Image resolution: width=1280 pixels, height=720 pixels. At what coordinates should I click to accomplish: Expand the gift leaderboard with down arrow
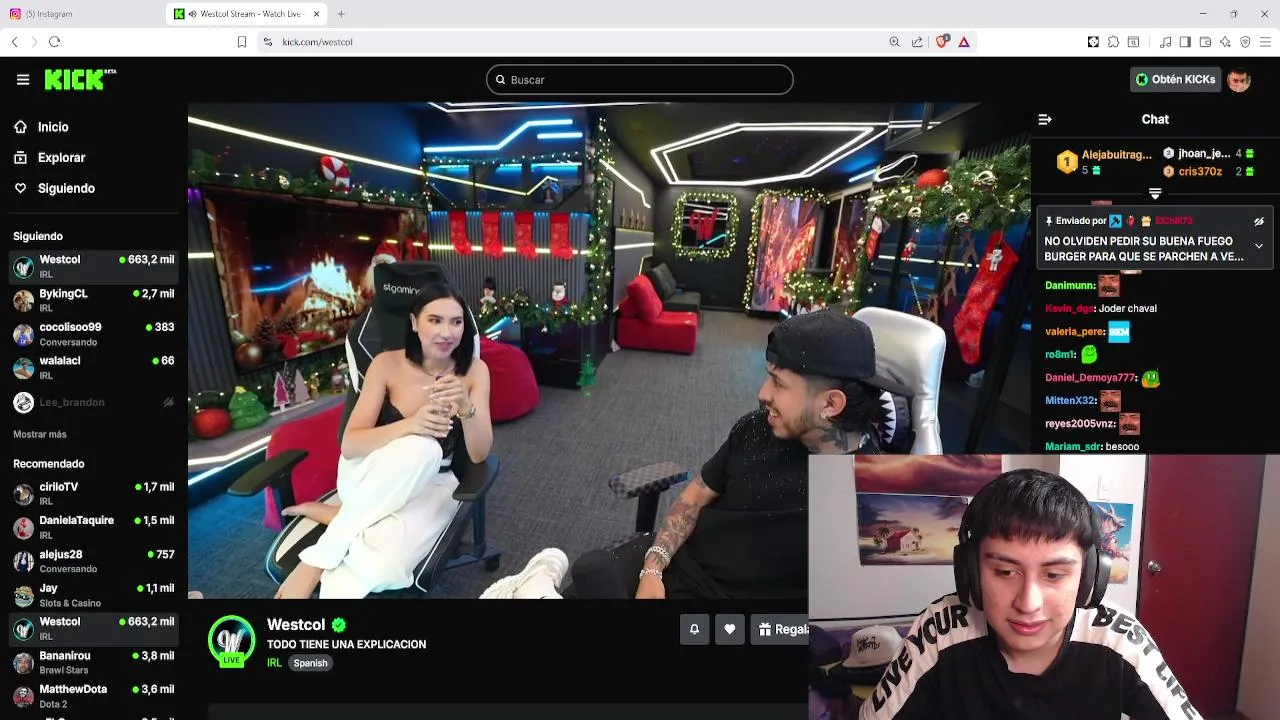(x=1155, y=194)
